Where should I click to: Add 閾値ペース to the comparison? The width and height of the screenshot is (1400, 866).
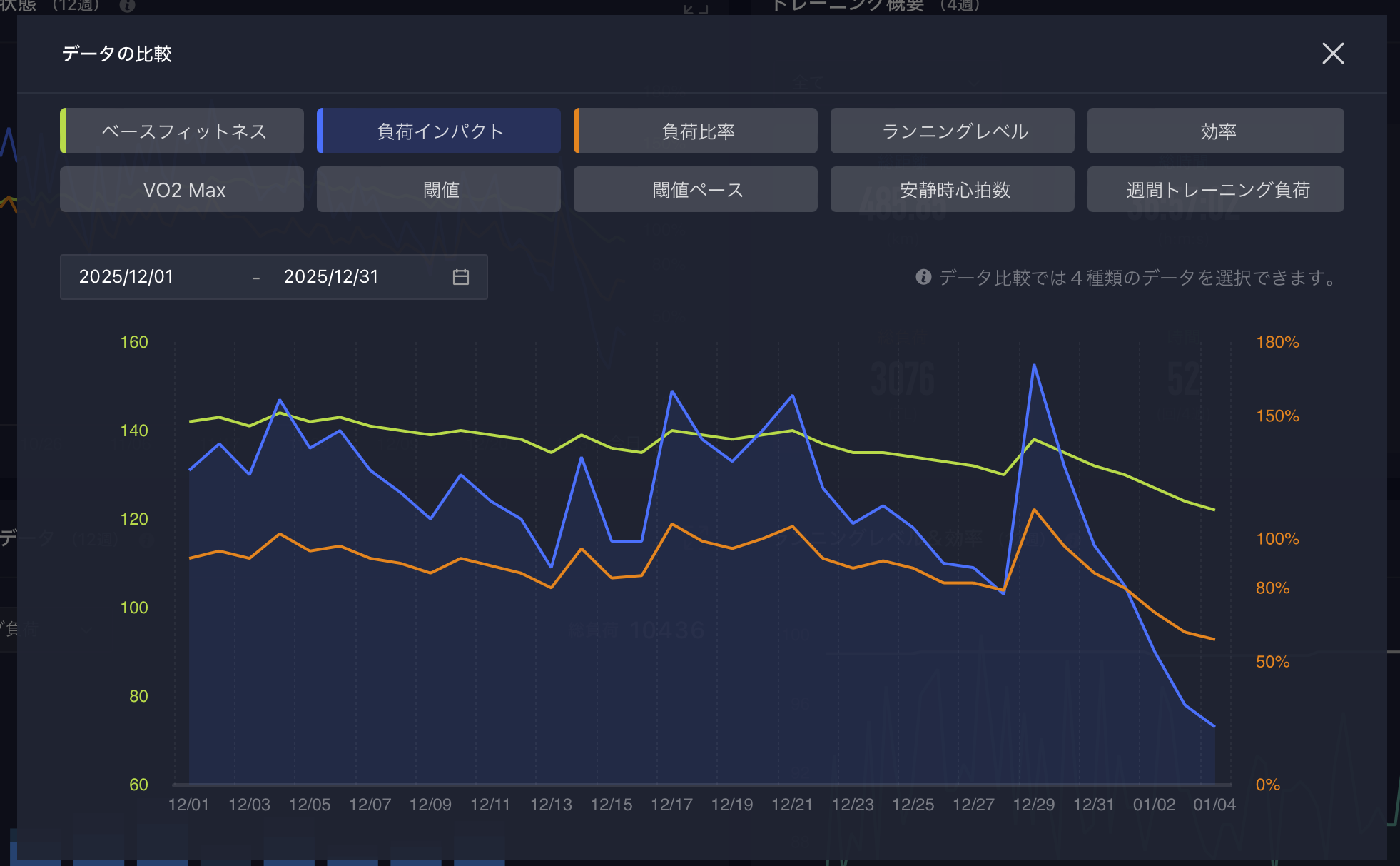tap(696, 190)
